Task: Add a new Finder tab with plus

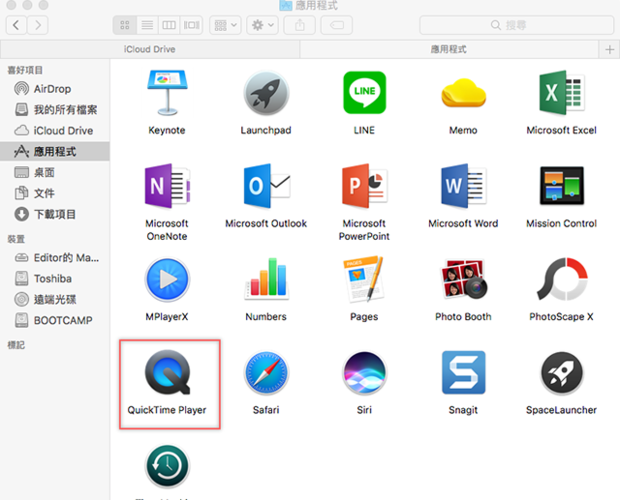Action: coord(609,49)
